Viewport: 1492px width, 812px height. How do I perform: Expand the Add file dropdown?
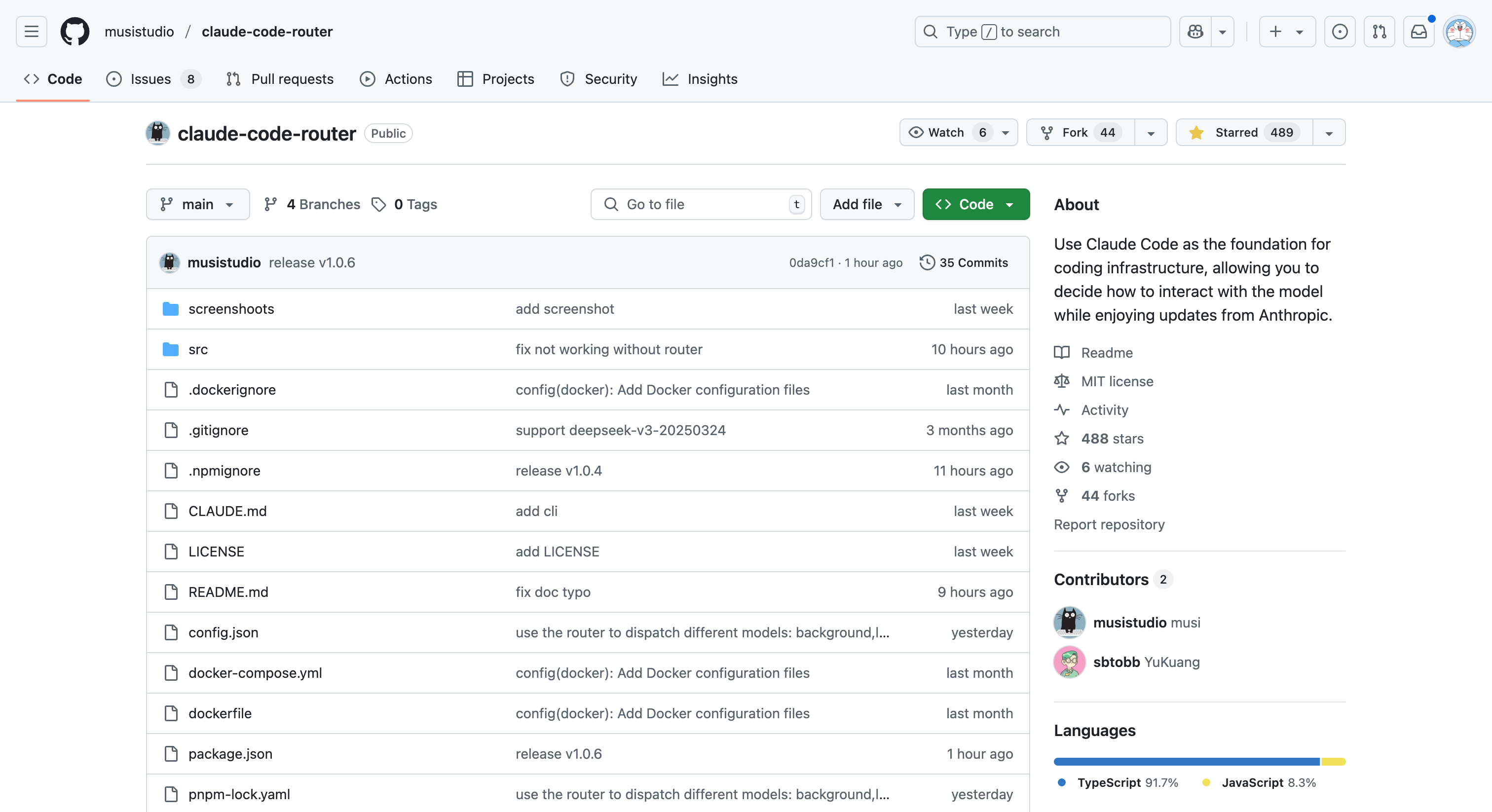point(866,204)
